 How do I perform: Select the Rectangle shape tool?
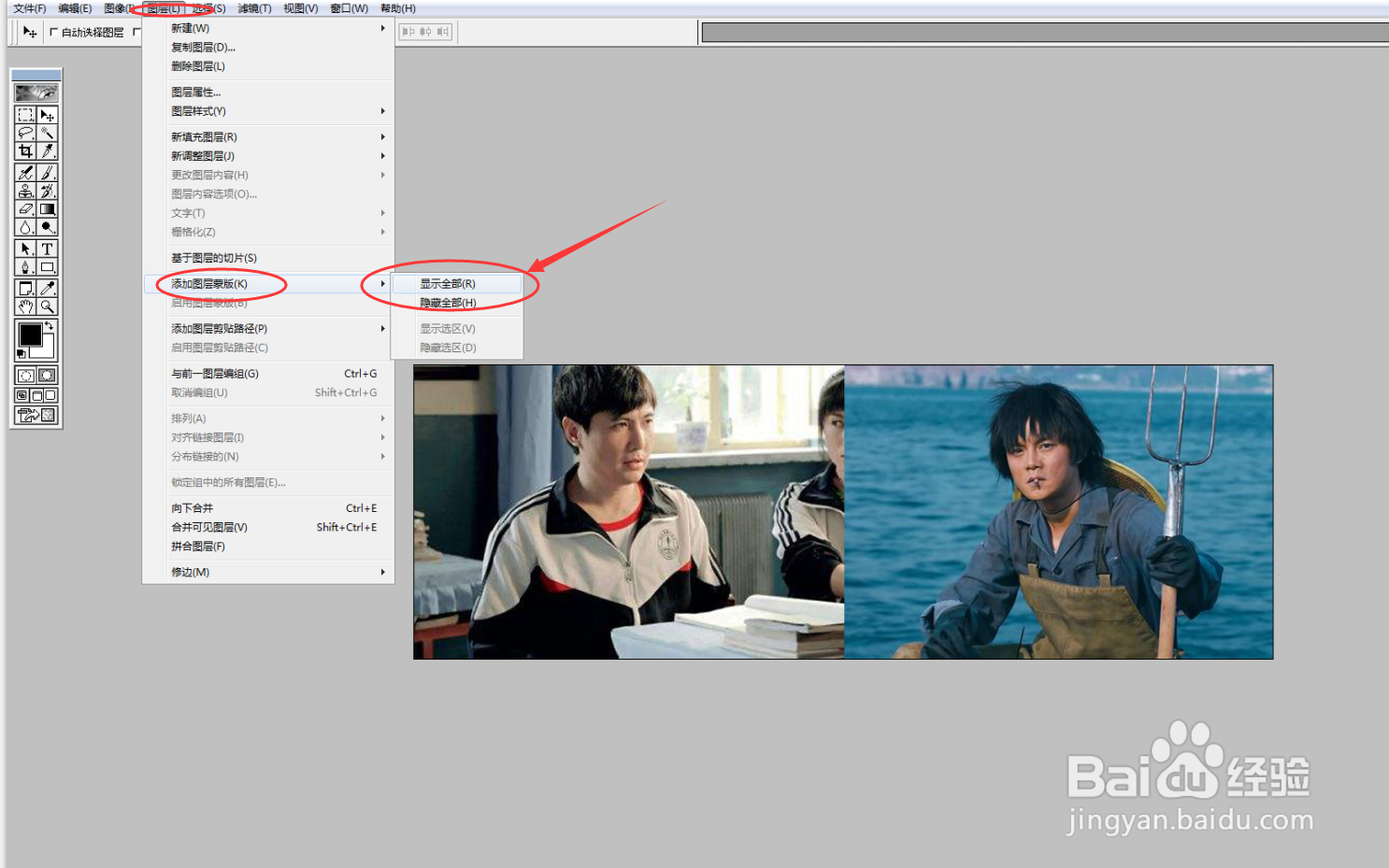tap(47, 267)
